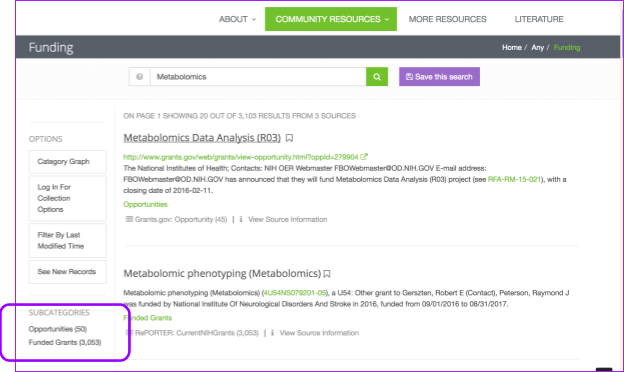Click the green Funded Grants category link

click(148, 318)
